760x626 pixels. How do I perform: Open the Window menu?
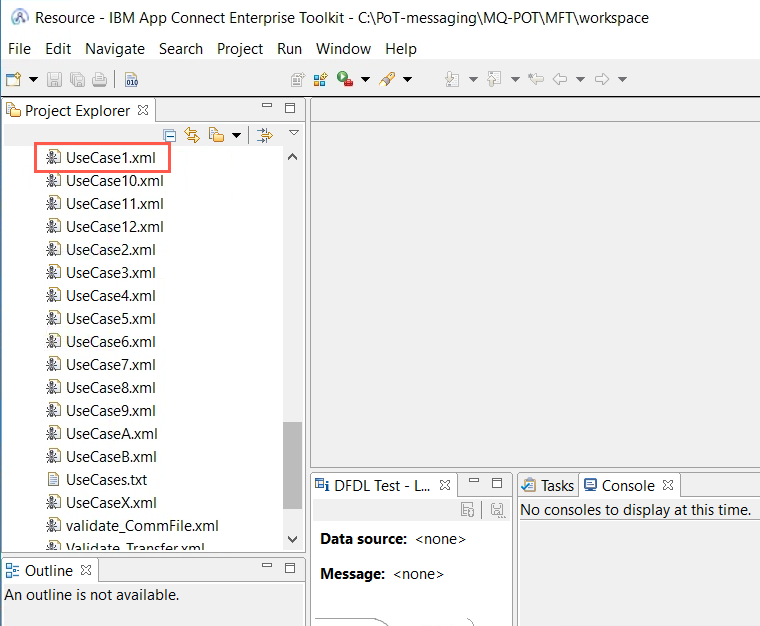pos(343,49)
